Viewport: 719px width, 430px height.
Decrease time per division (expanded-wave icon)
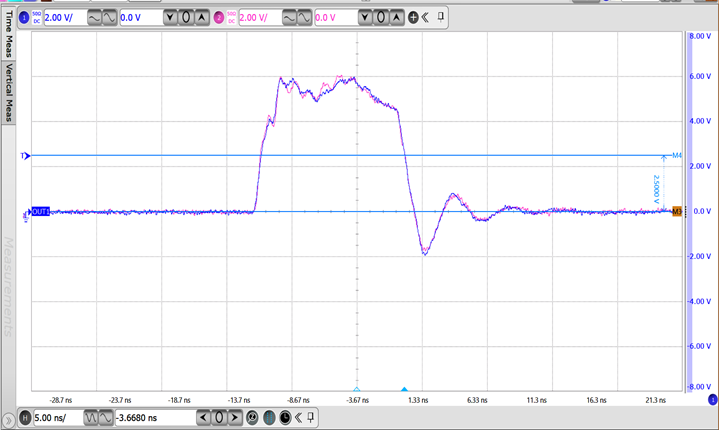pos(106,418)
